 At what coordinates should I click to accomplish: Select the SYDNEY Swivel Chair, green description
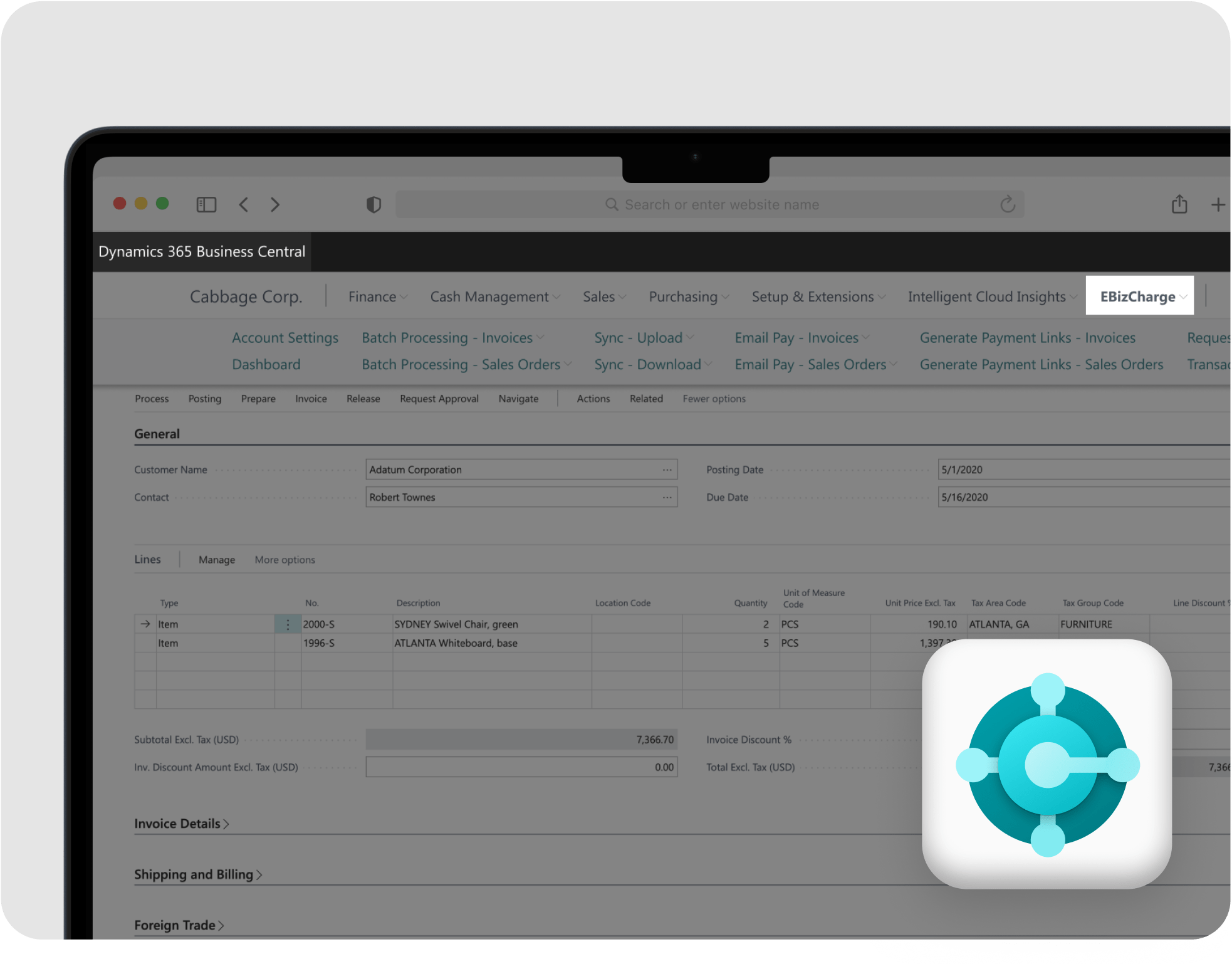(x=456, y=624)
